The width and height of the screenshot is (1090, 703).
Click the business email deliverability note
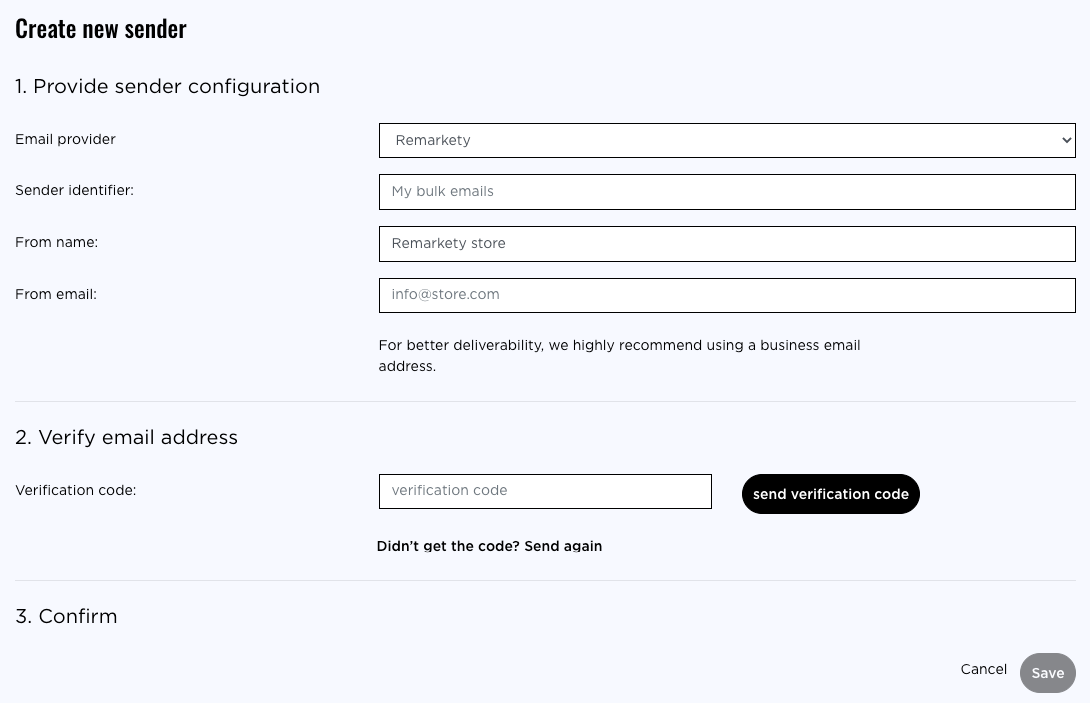(x=619, y=355)
